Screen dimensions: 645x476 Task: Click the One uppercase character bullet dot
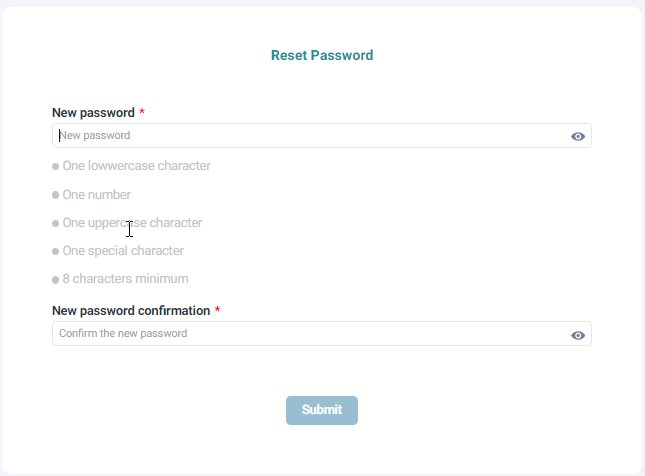56,223
